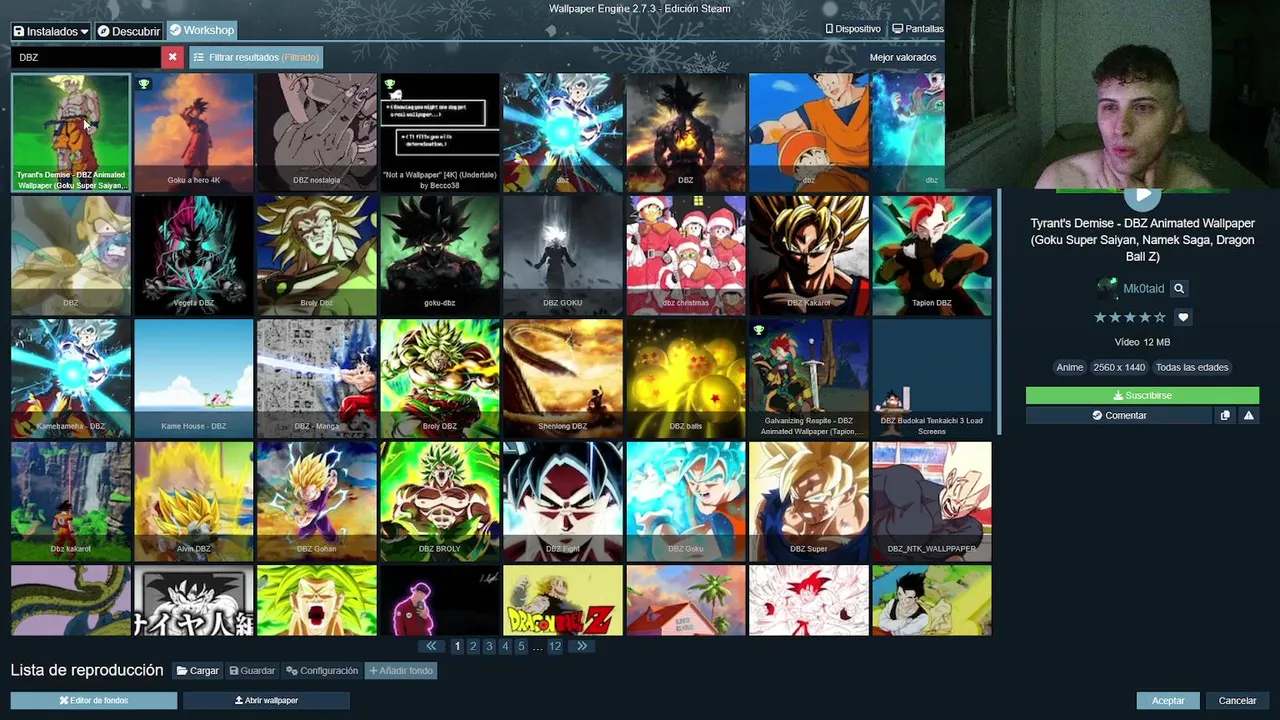Viewport: 1280px width, 720px height.
Task: Select the DBZ Gohan wallpaper
Action: coord(317,501)
